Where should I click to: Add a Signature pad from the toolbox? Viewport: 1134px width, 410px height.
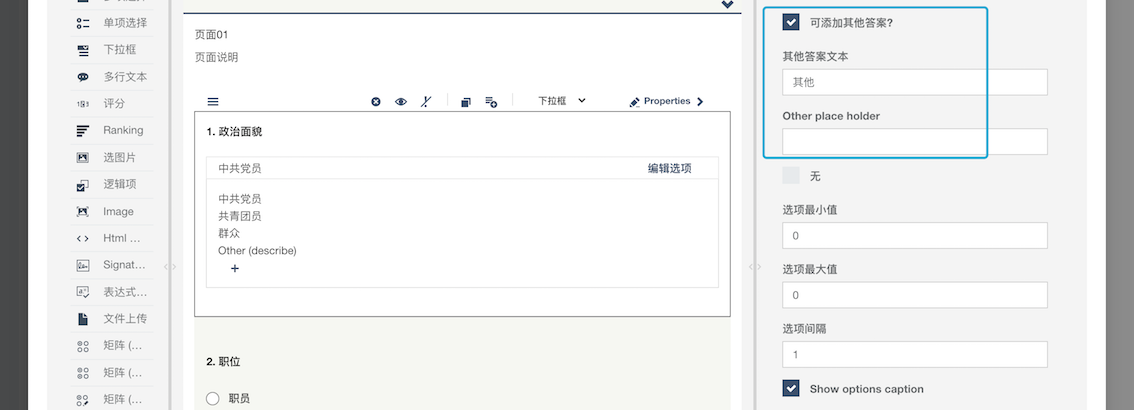click(x=112, y=265)
